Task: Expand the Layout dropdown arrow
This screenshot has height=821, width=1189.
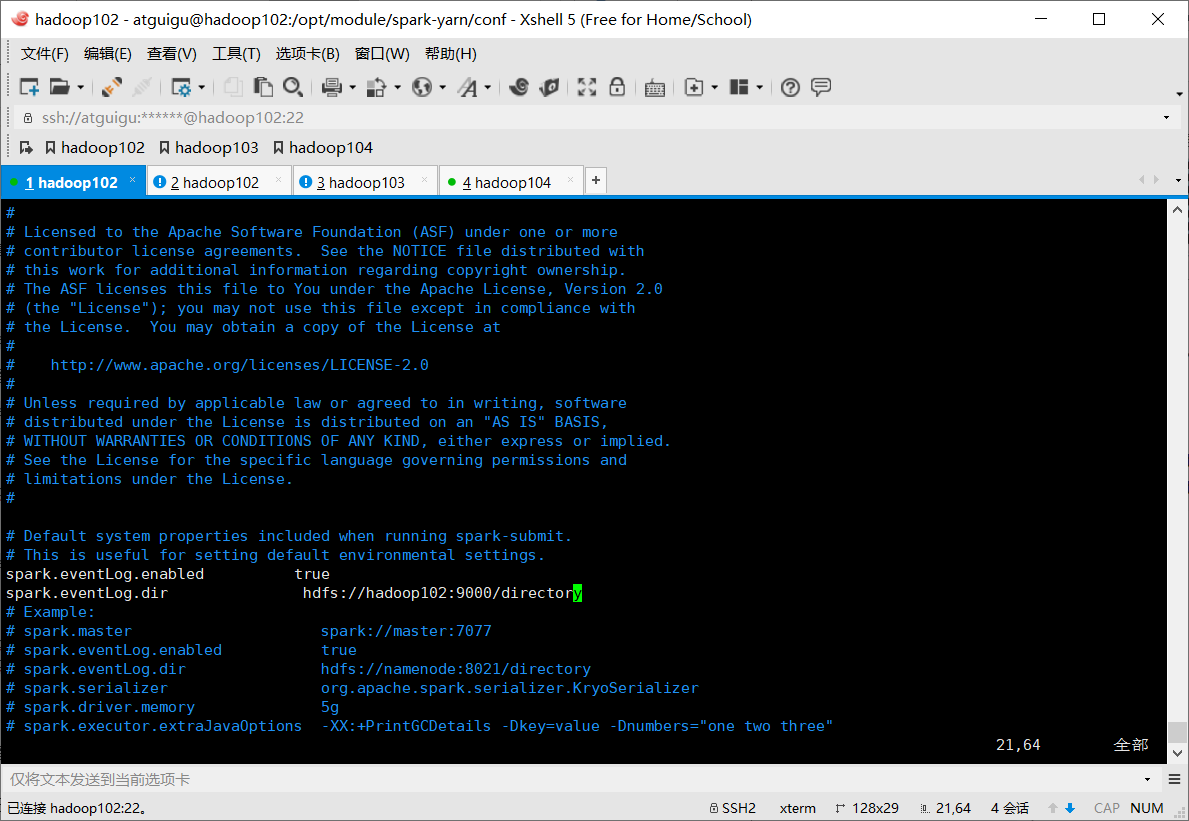Action: (x=759, y=88)
